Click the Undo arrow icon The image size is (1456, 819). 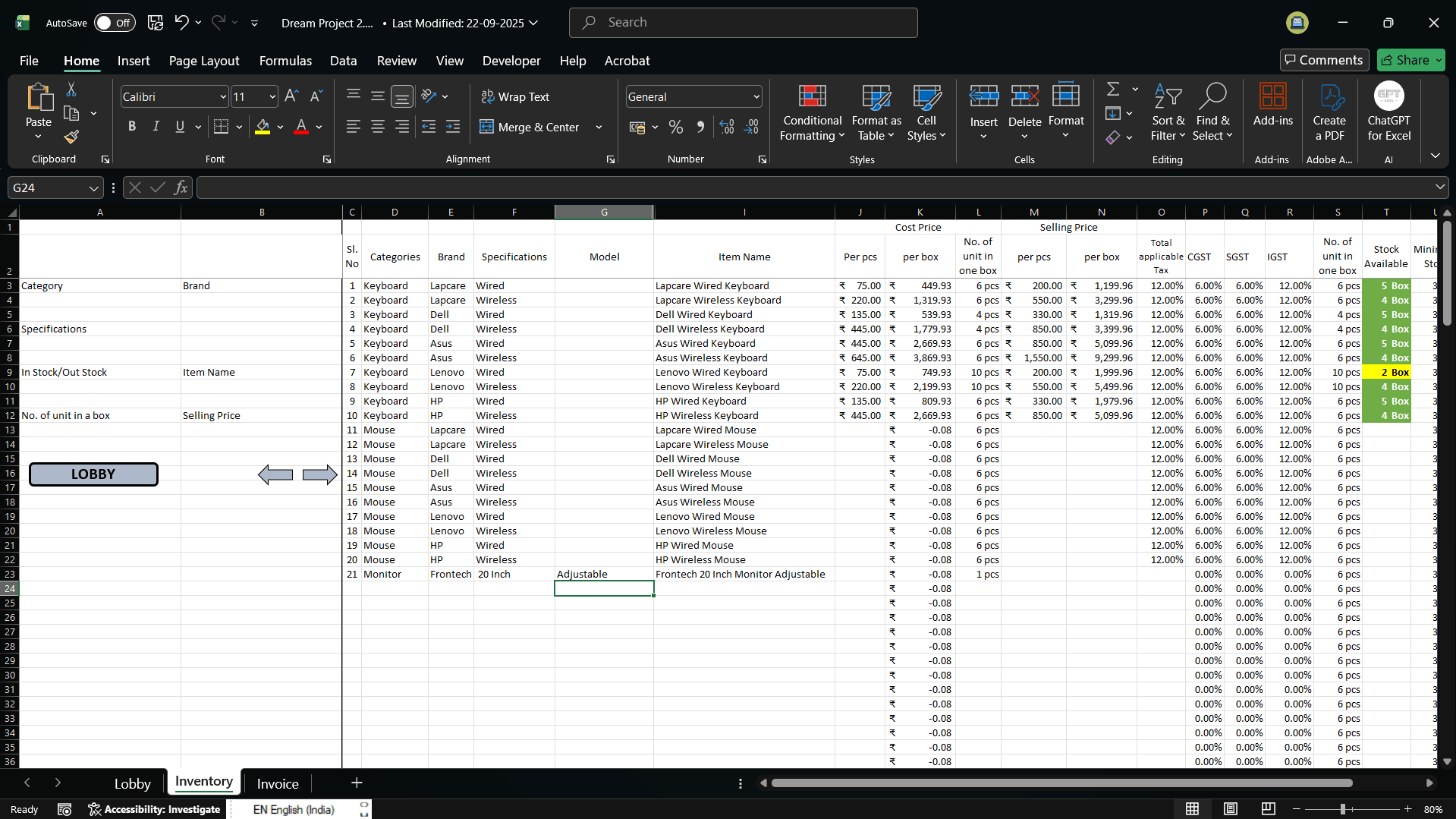[x=181, y=23]
